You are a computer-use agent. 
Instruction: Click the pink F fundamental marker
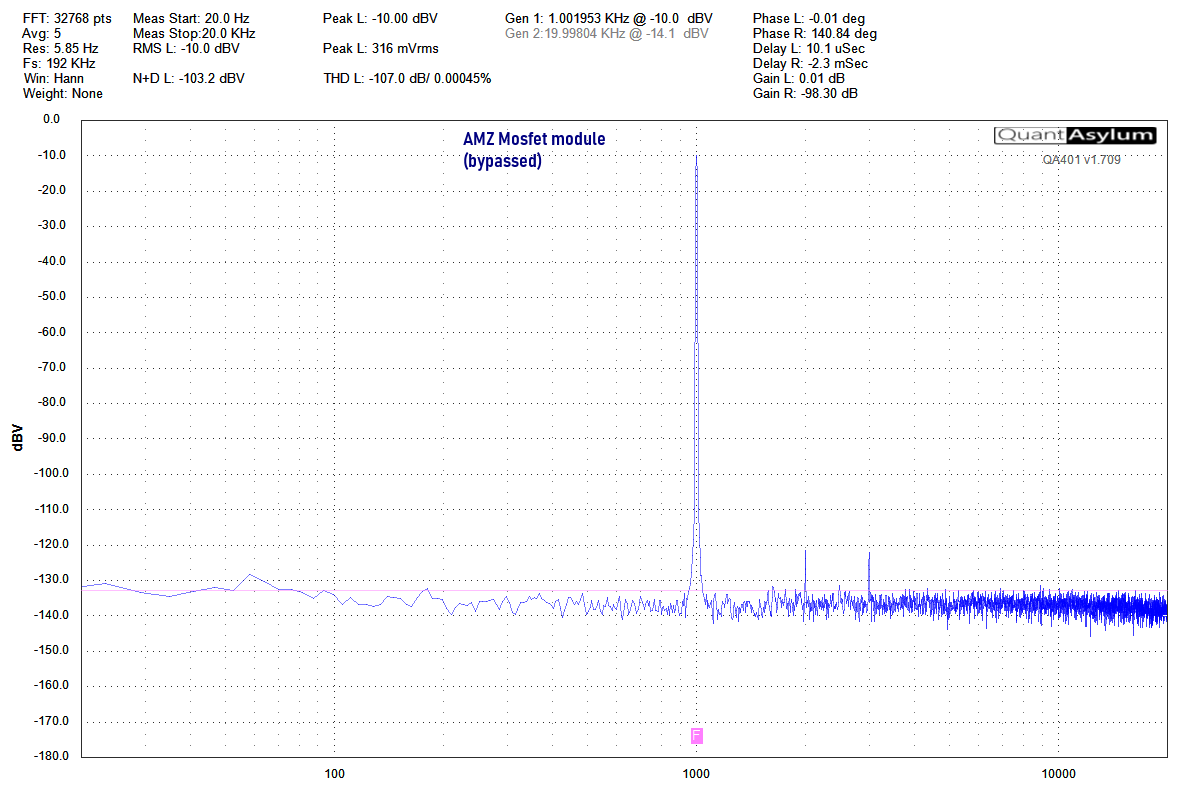[x=697, y=736]
